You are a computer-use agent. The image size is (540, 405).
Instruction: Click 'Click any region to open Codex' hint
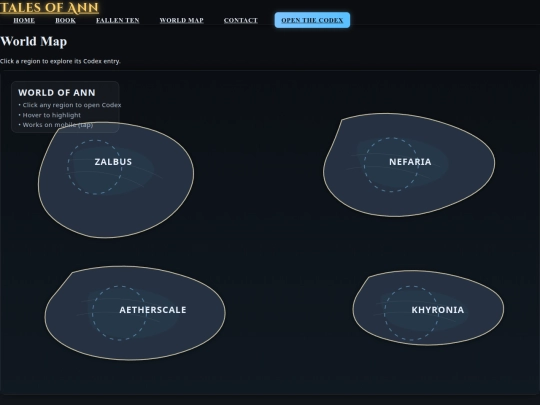70,105
